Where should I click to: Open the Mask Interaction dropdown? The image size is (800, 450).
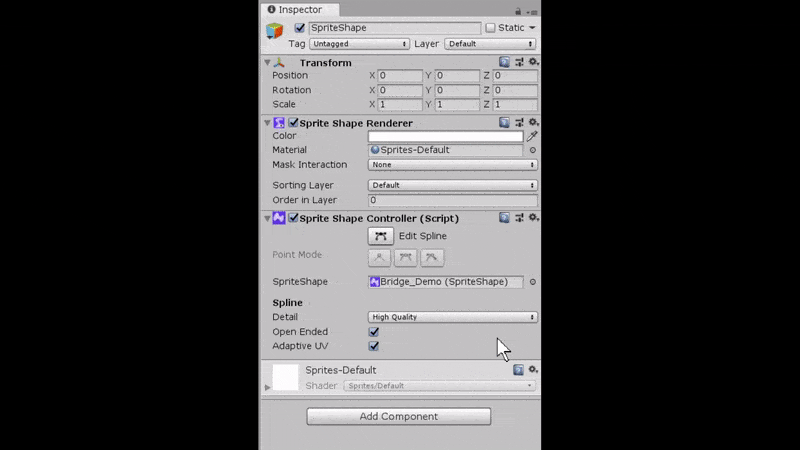(453, 165)
